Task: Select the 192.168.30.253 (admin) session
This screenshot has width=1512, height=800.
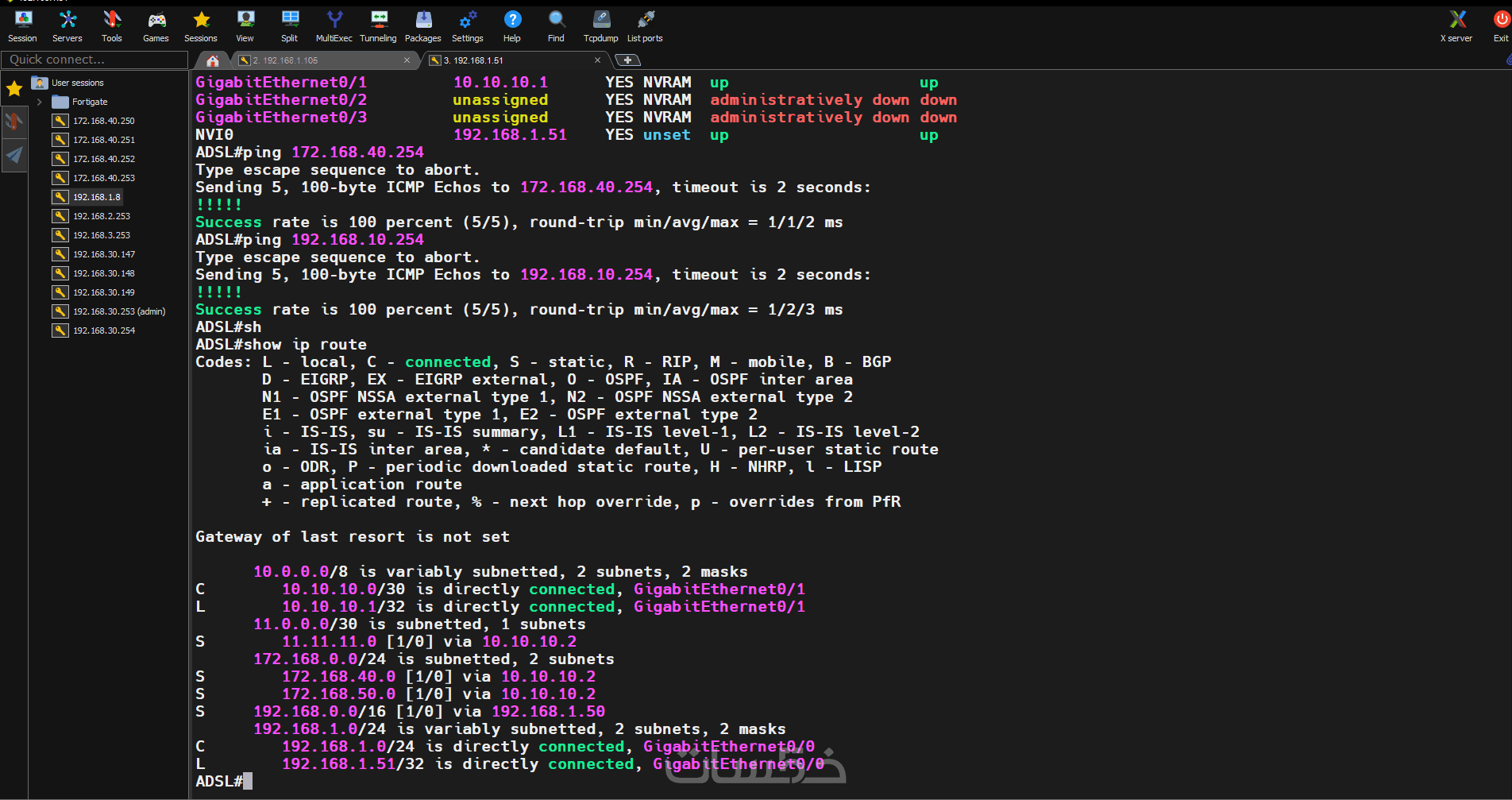Action: coord(119,311)
